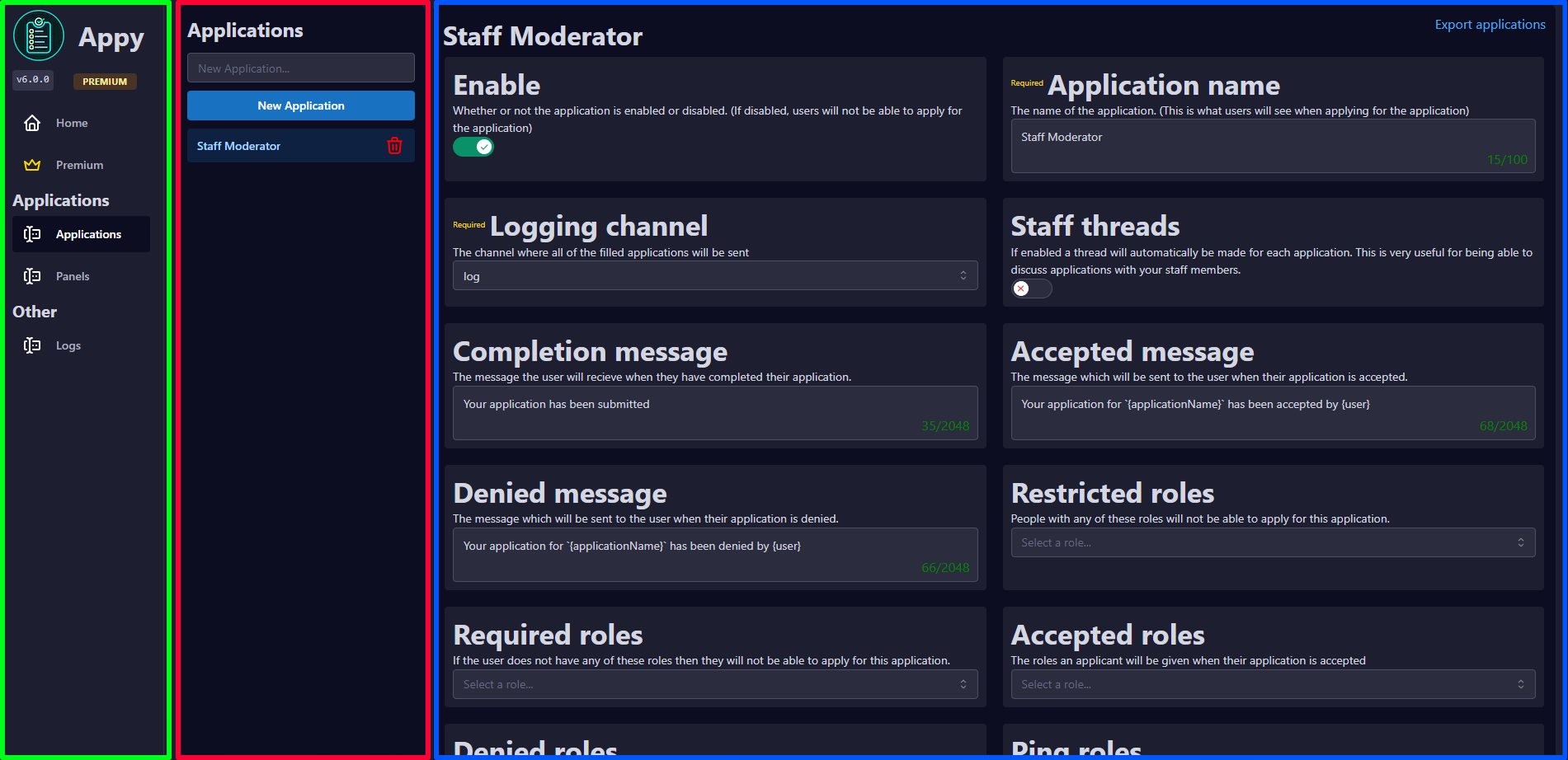Click the Appy clipboard logo icon
This screenshot has width=1568, height=760.
click(39, 36)
